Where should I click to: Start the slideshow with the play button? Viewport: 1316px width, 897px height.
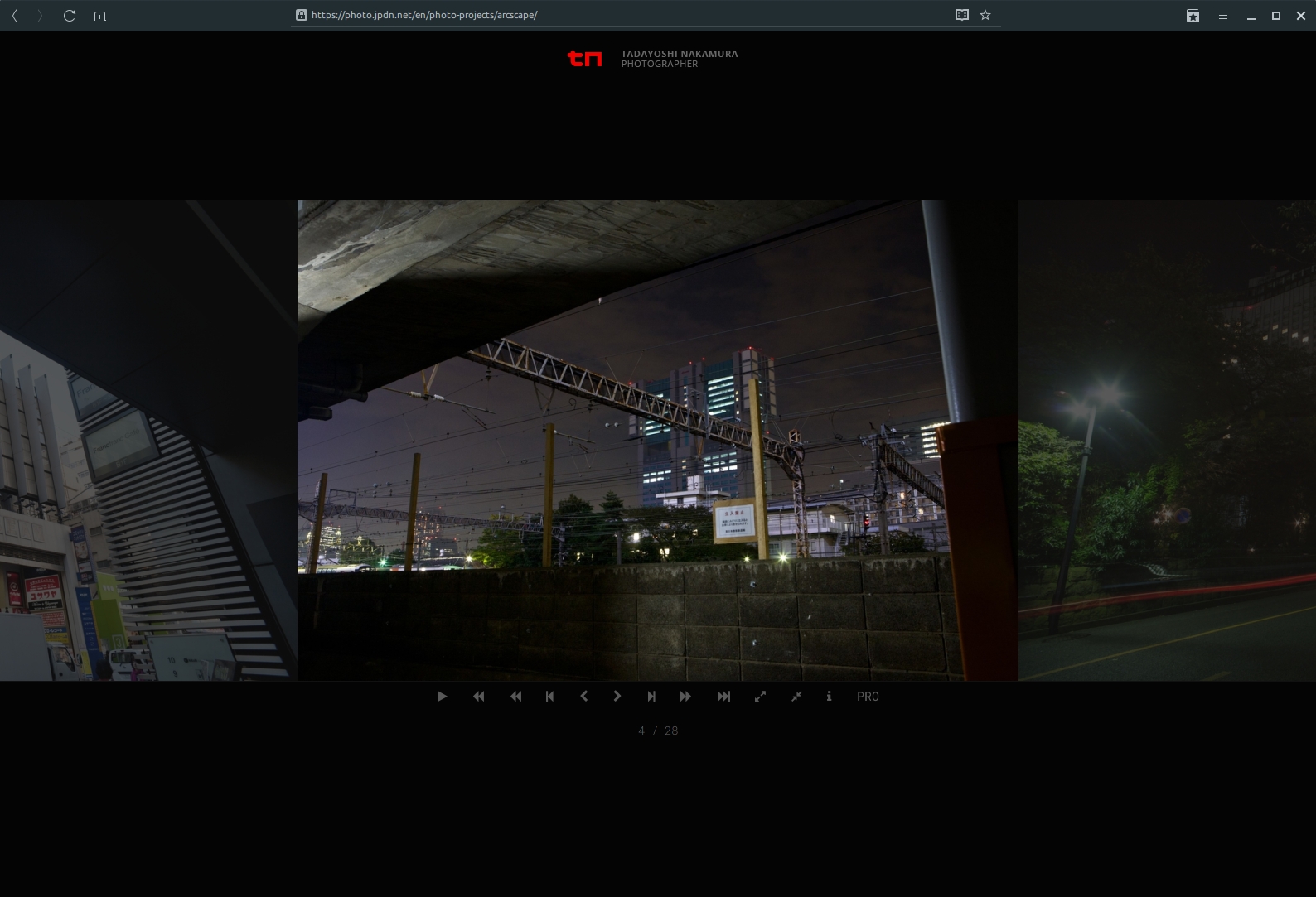pyautogui.click(x=442, y=697)
